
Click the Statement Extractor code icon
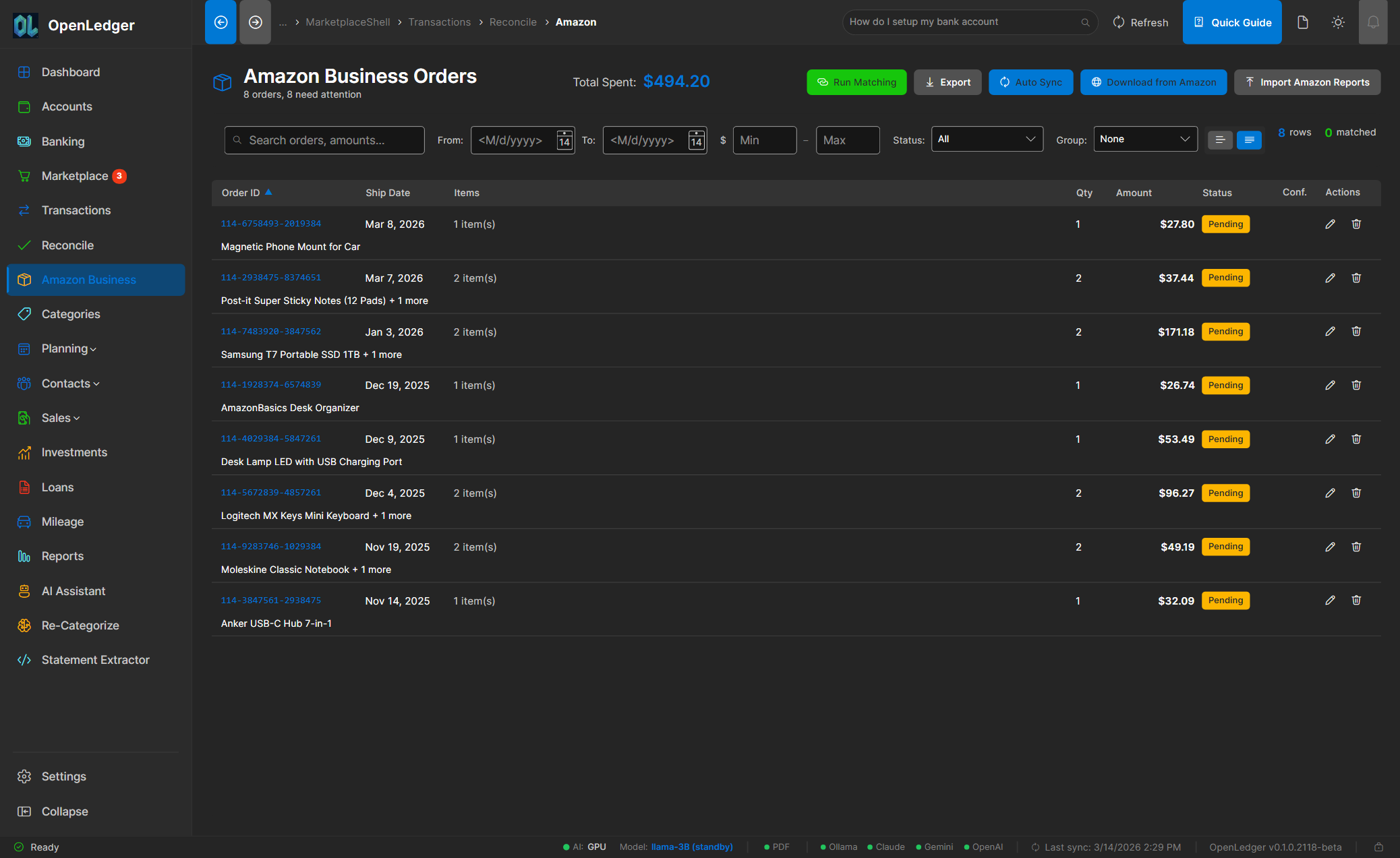(24, 660)
